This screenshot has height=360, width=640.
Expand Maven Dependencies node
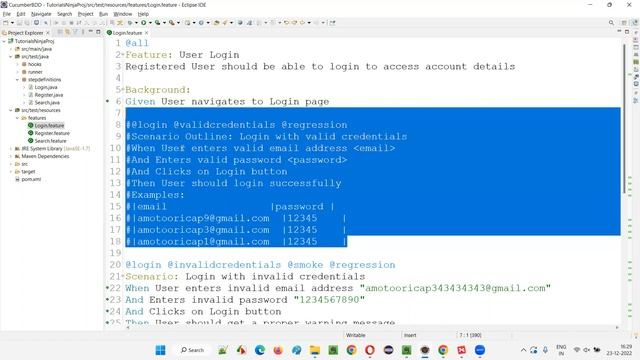[x=11, y=156]
